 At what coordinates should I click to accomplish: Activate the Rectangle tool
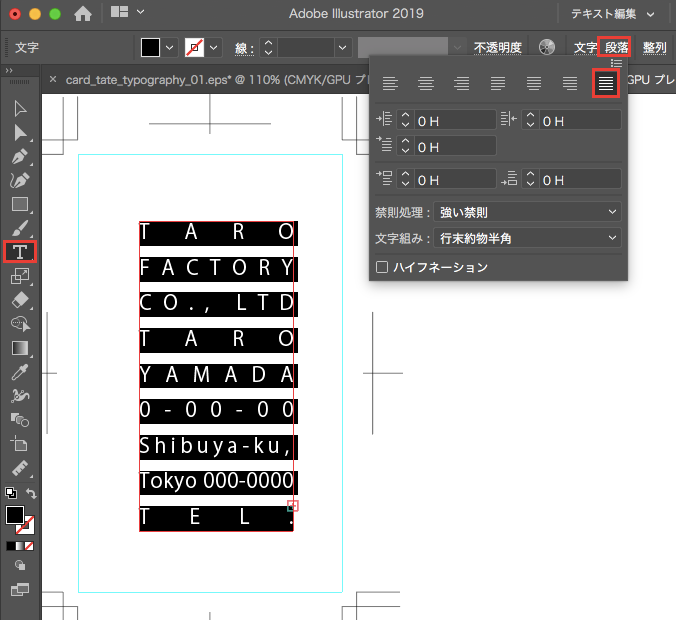tap(20, 204)
